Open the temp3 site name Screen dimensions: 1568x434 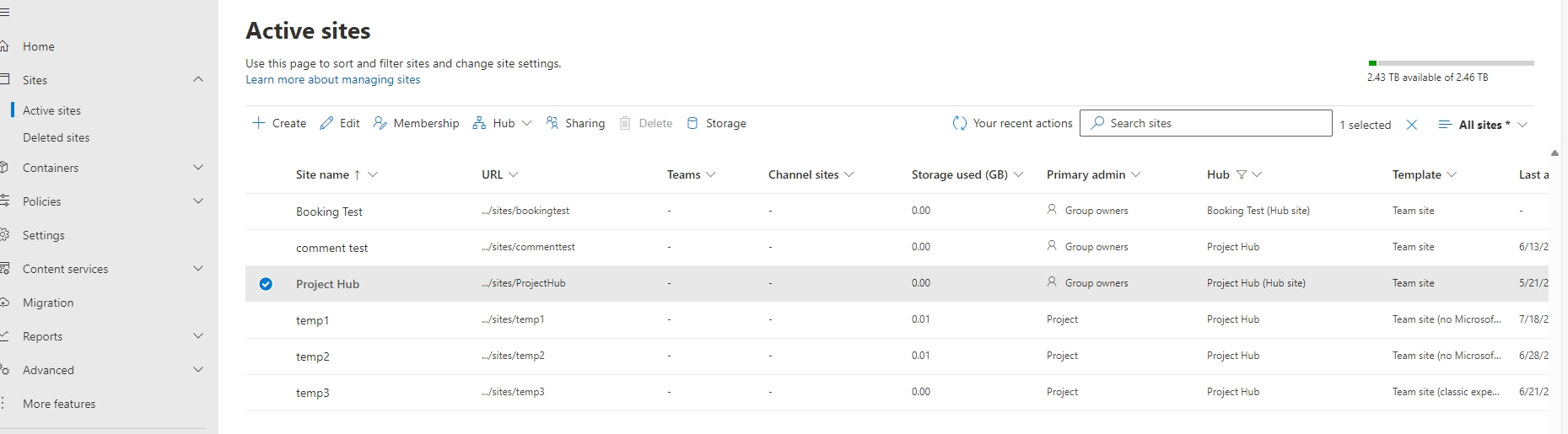coord(312,393)
